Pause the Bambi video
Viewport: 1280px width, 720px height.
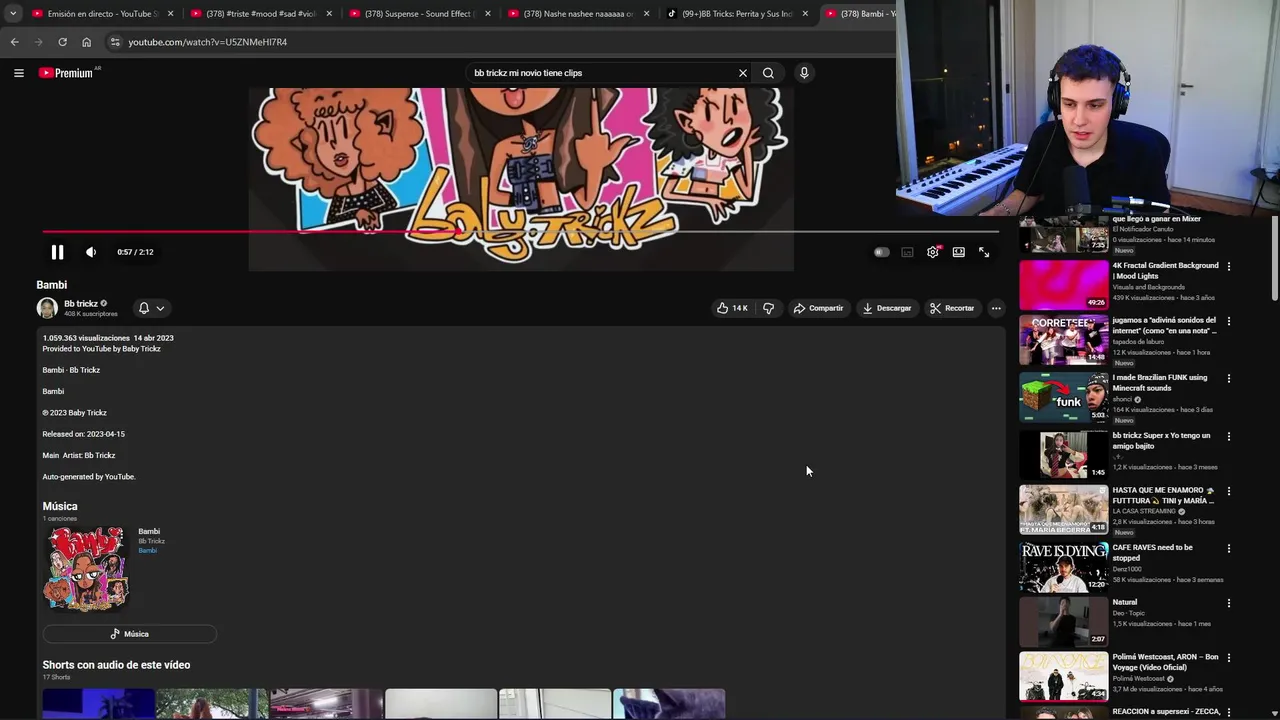coord(57,252)
